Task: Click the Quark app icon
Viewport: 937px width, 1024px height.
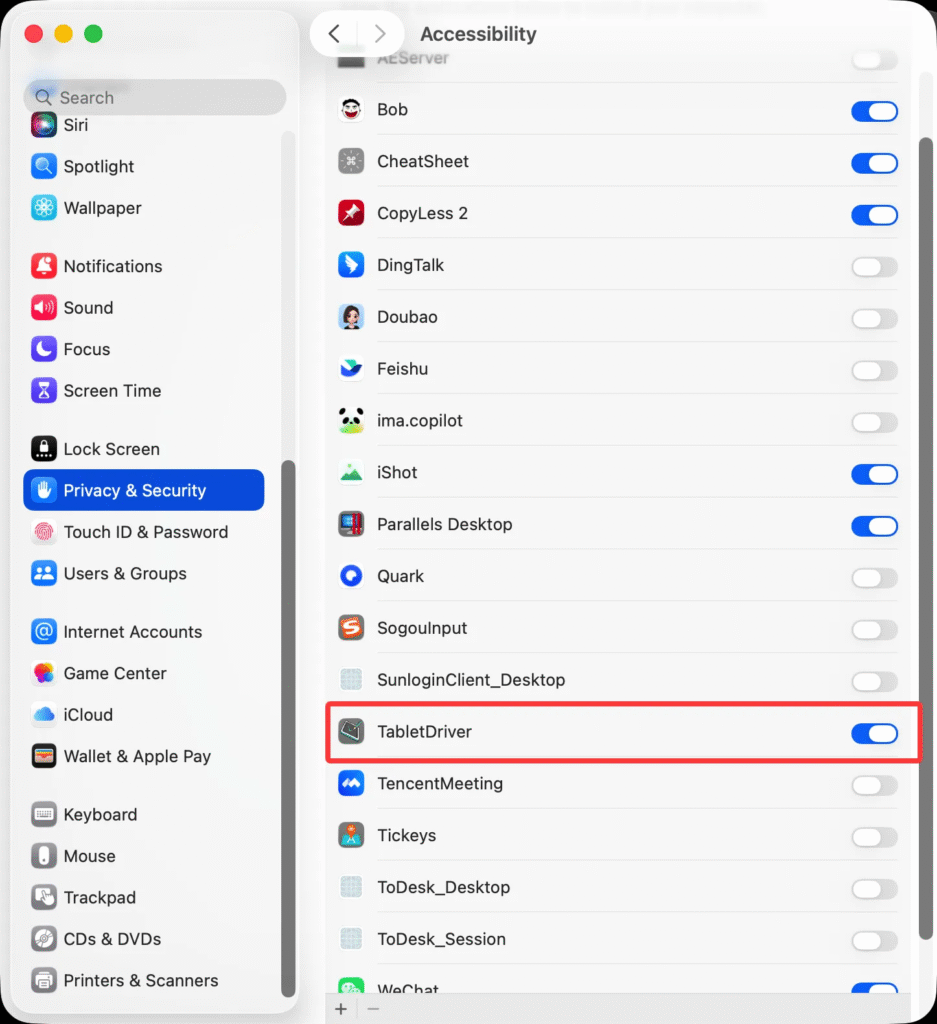Action: 351,576
